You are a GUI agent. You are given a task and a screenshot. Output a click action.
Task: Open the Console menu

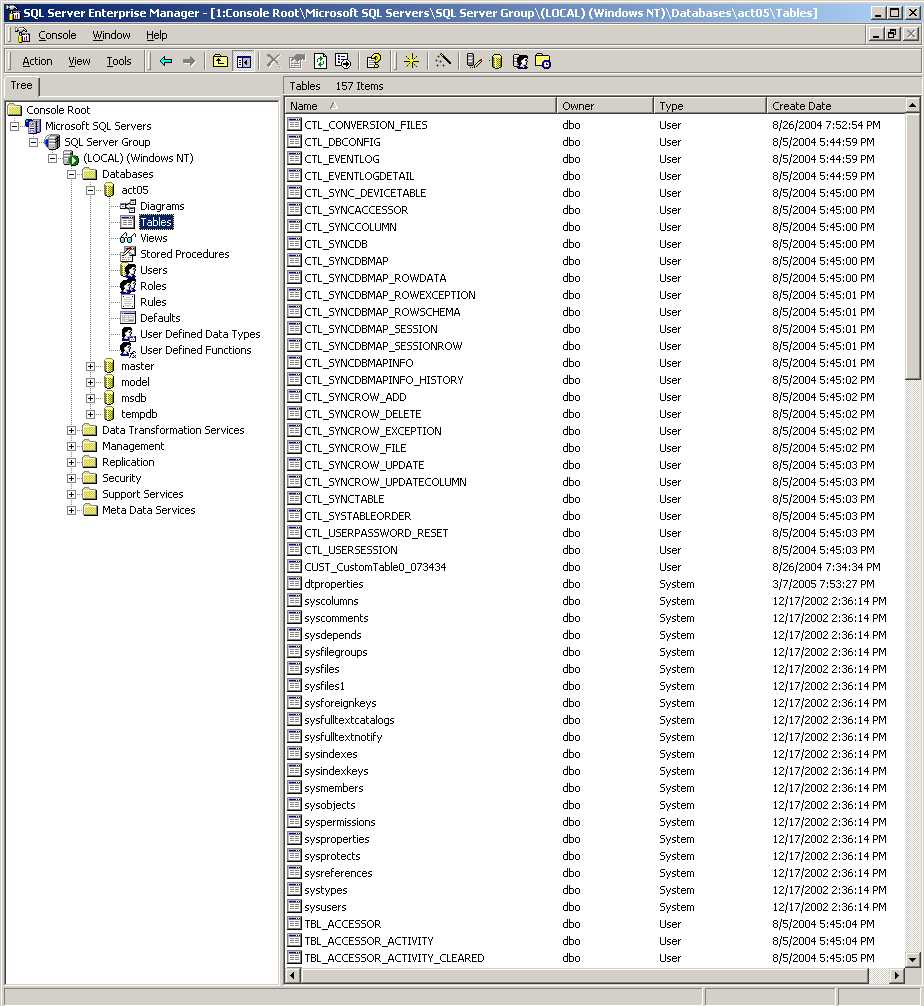[x=57, y=35]
